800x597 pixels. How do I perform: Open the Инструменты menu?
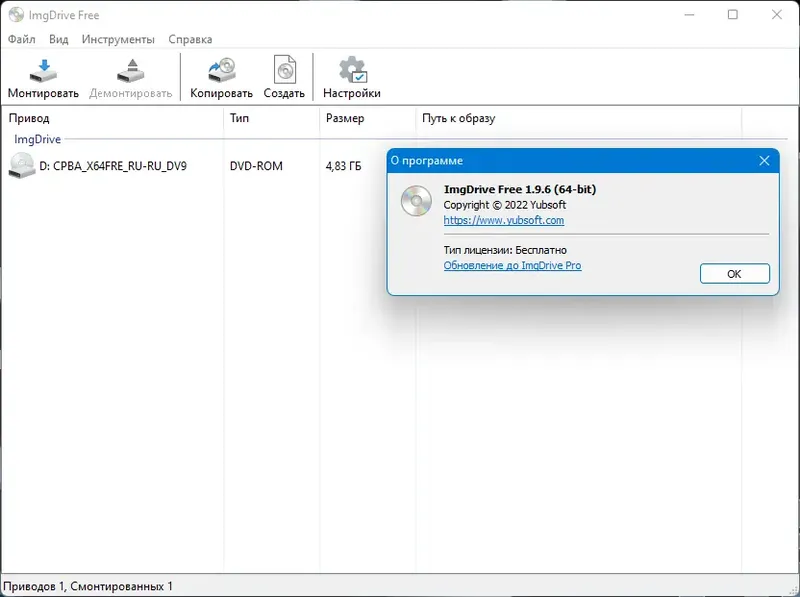coord(118,39)
